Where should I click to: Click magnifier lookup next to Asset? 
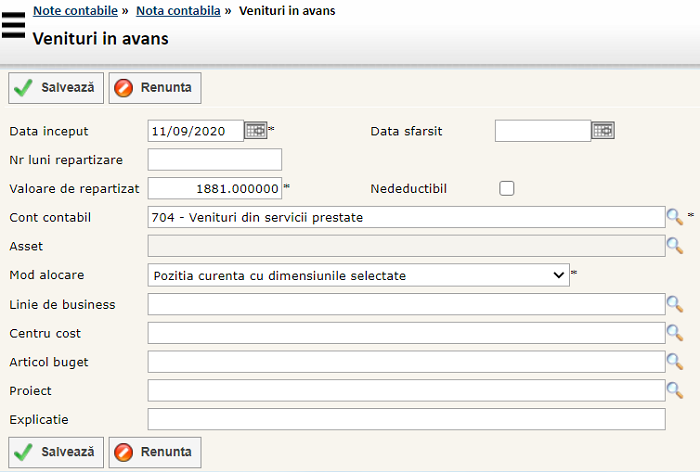[675, 246]
